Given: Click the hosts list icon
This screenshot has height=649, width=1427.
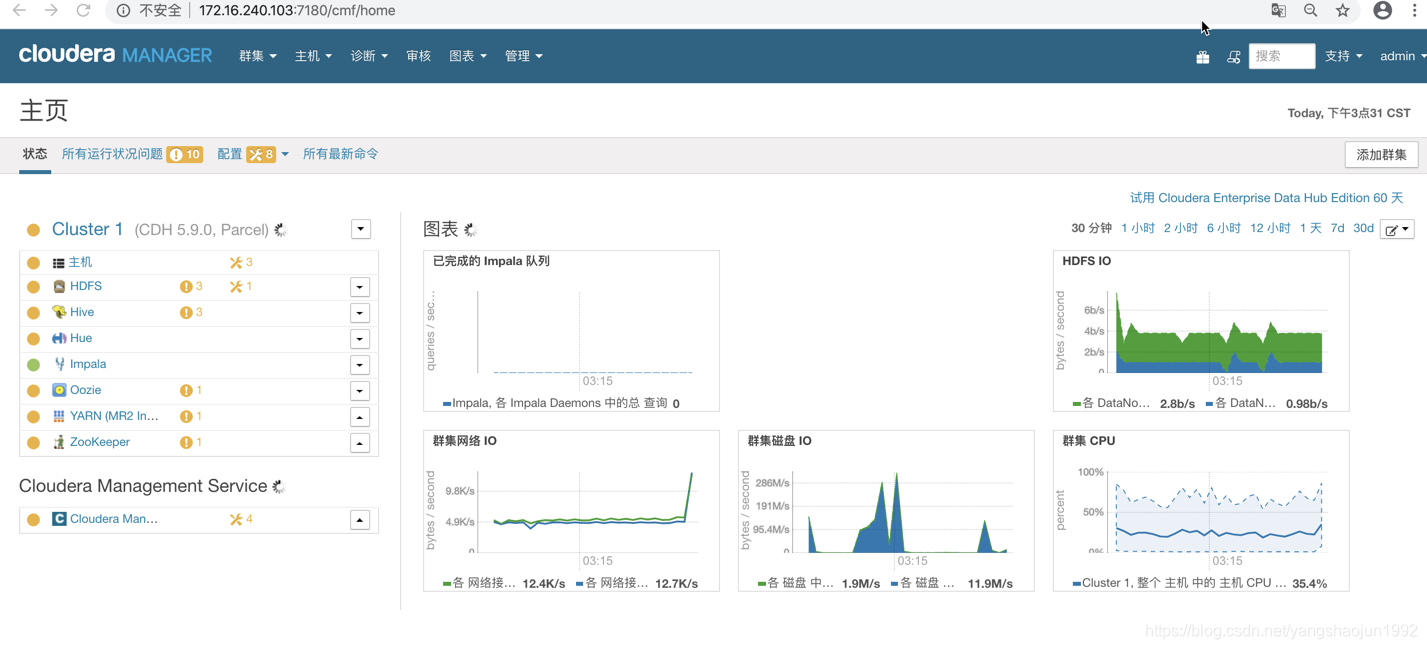Looking at the screenshot, I should pos(59,263).
